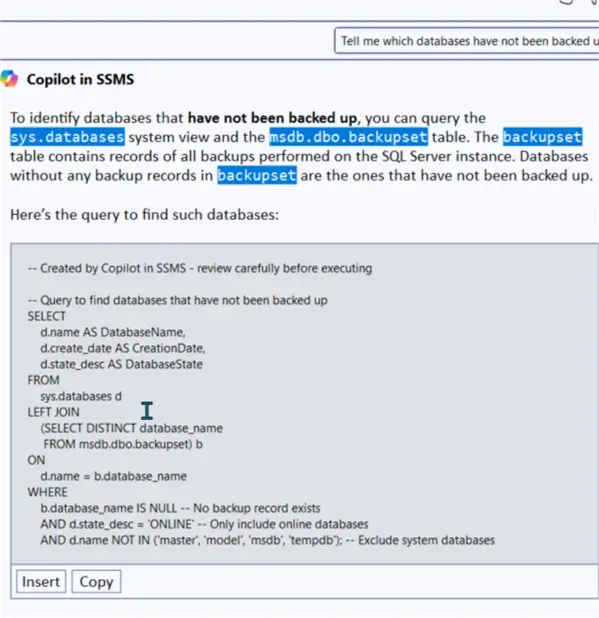Click the bold phrase 'have not been backed up'

[x=272, y=118]
